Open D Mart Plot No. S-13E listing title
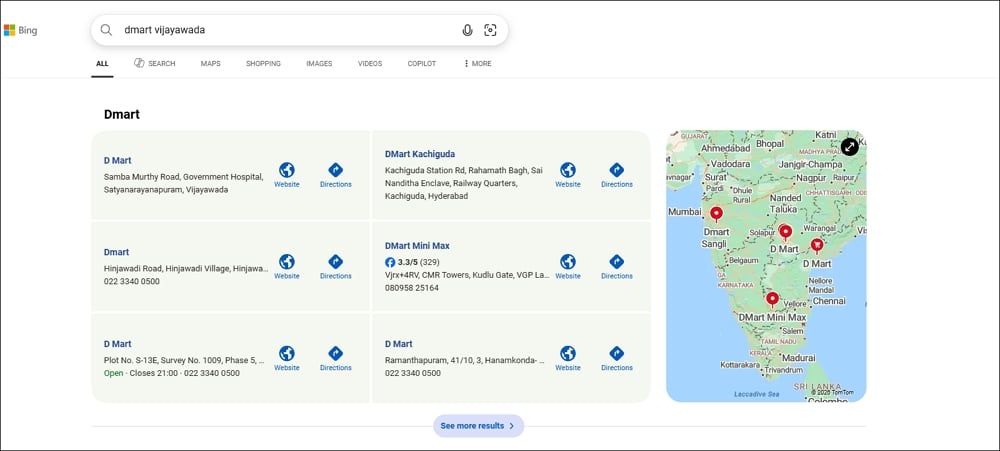Screen dimensions: 1000x451 tap(117, 344)
